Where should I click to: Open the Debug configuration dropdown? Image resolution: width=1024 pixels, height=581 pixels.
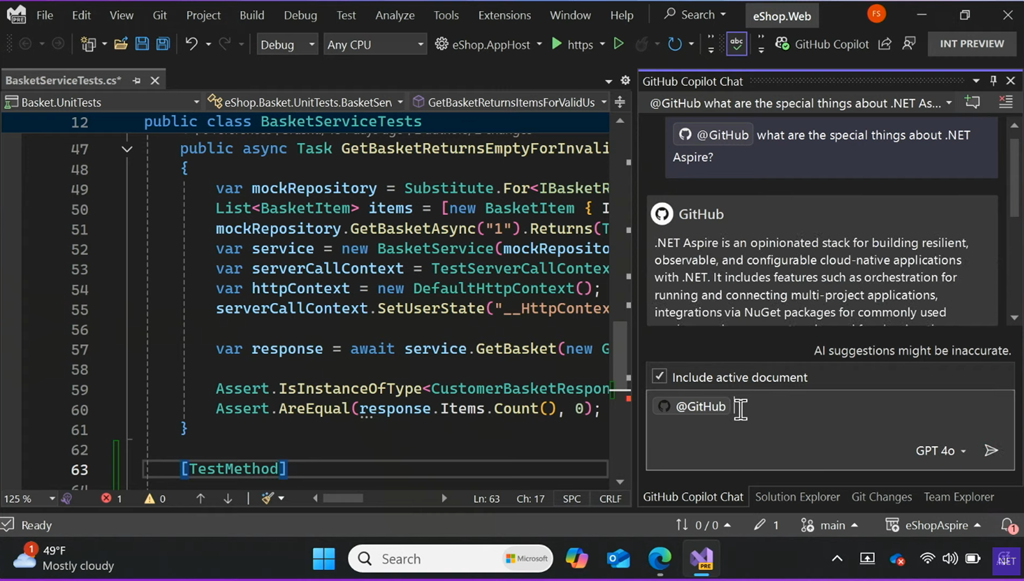tap(287, 44)
